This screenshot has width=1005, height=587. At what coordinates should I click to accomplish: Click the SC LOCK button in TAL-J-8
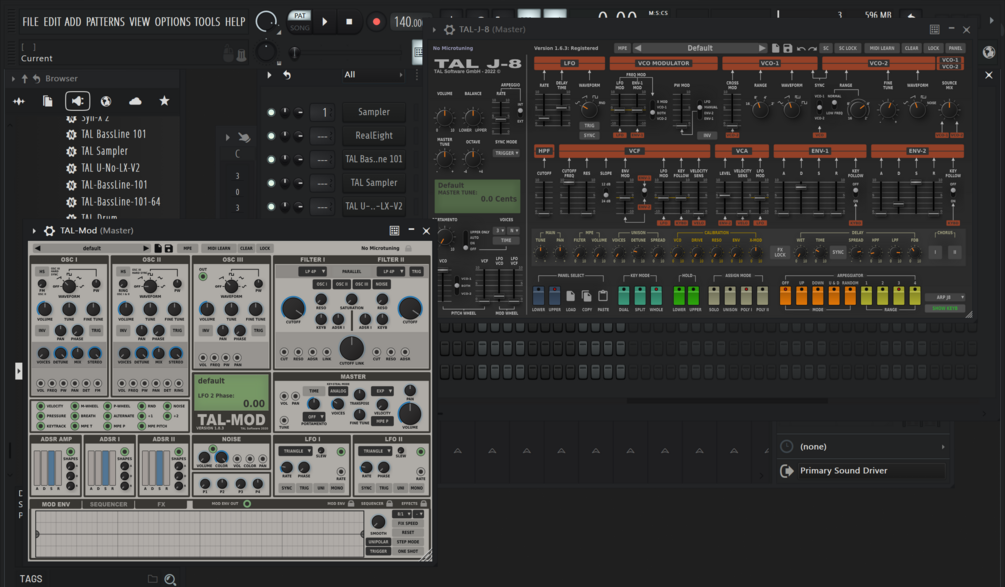(847, 48)
